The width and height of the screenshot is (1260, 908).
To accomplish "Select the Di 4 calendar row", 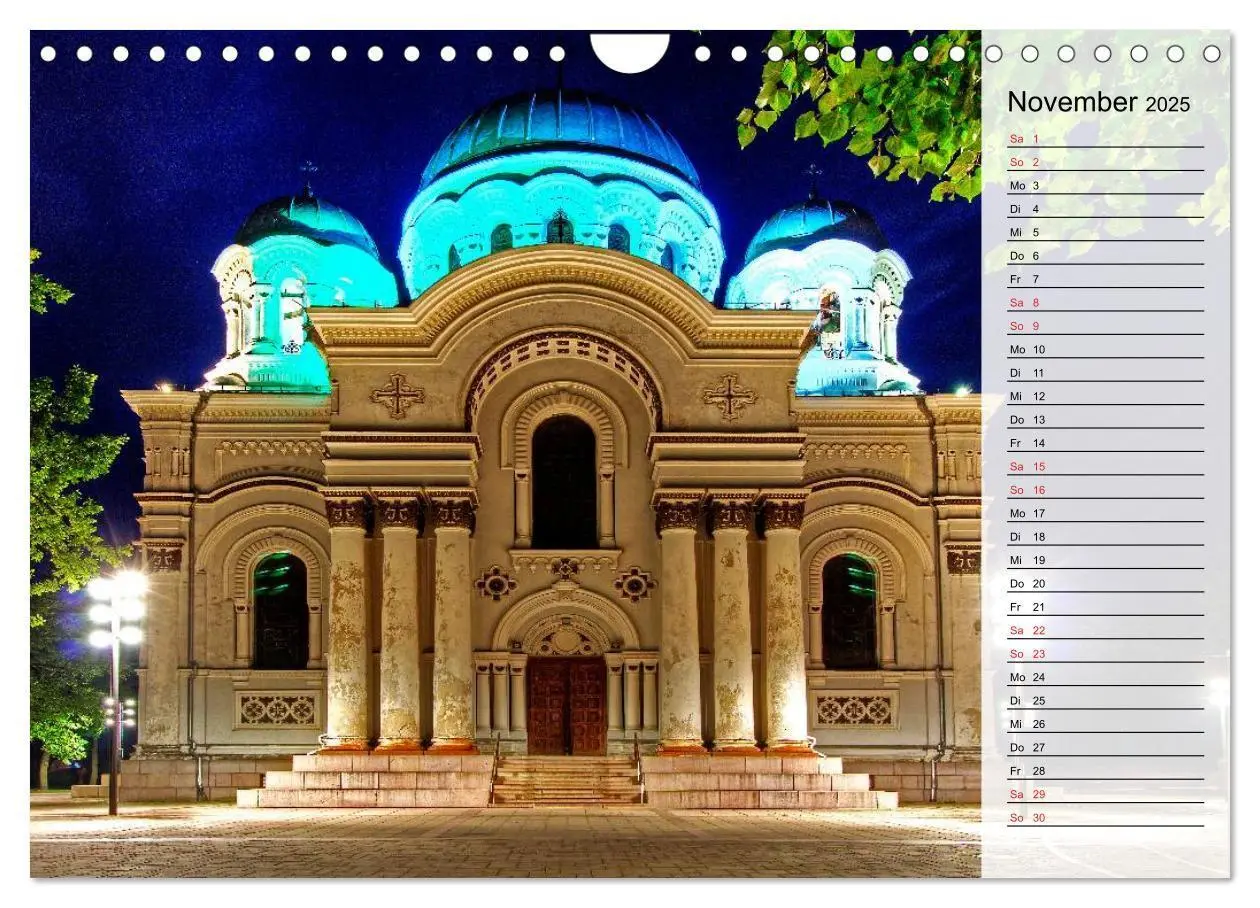I will (x=1105, y=209).
